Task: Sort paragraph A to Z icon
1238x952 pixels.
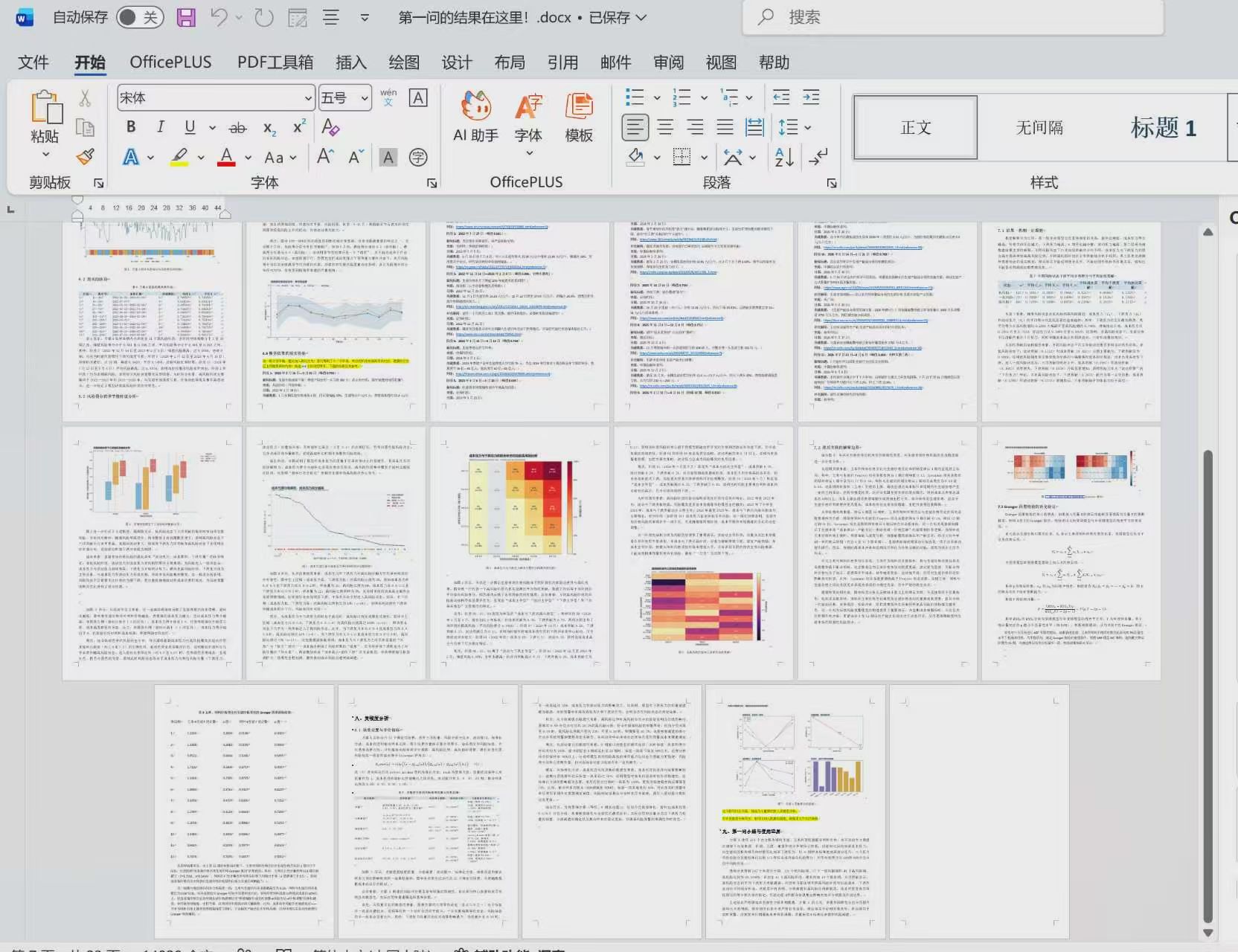Action: 784,157
